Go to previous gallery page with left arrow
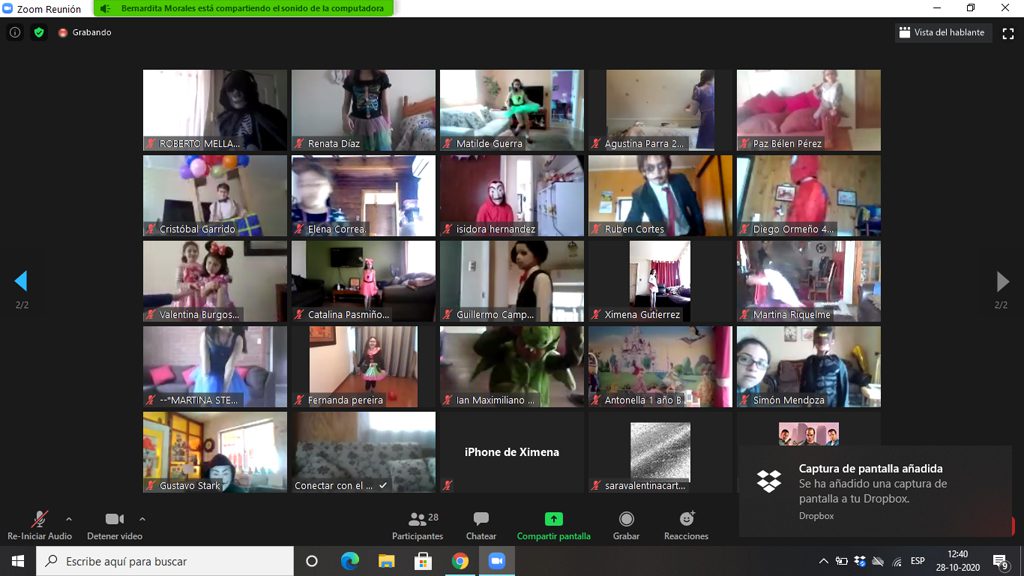 click(x=21, y=281)
